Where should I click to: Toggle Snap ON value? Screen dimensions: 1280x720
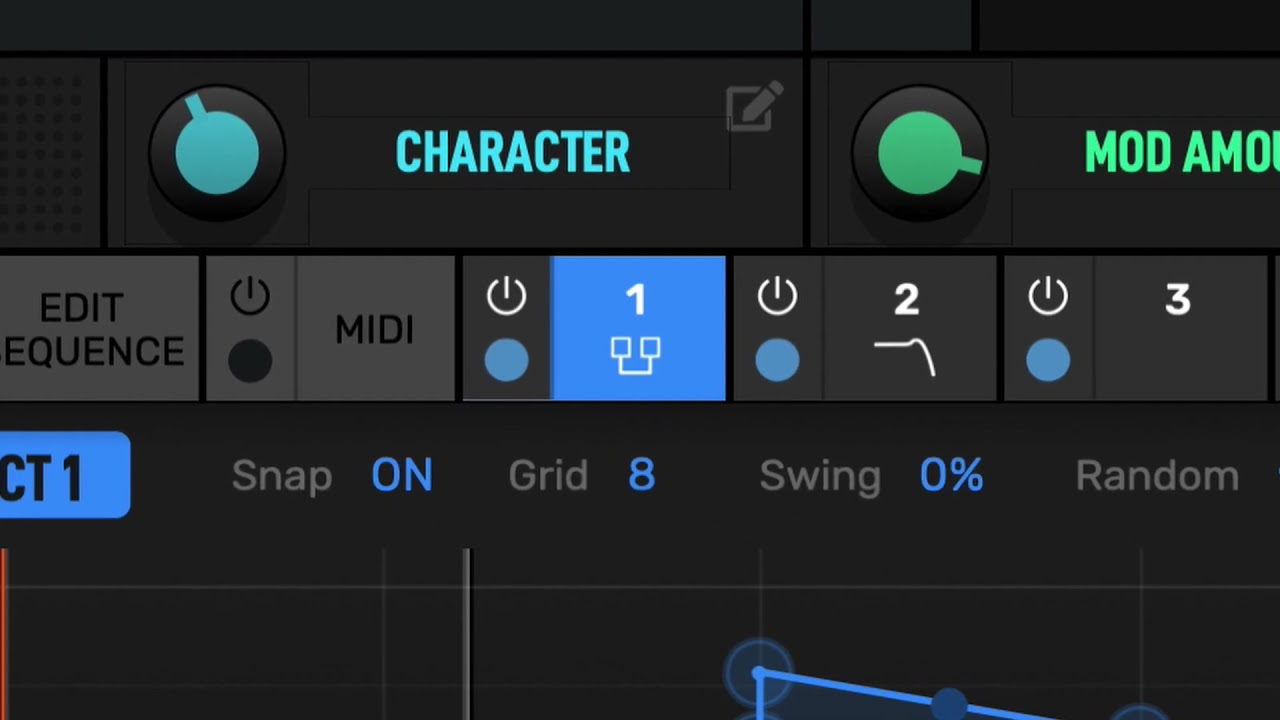click(402, 476)
